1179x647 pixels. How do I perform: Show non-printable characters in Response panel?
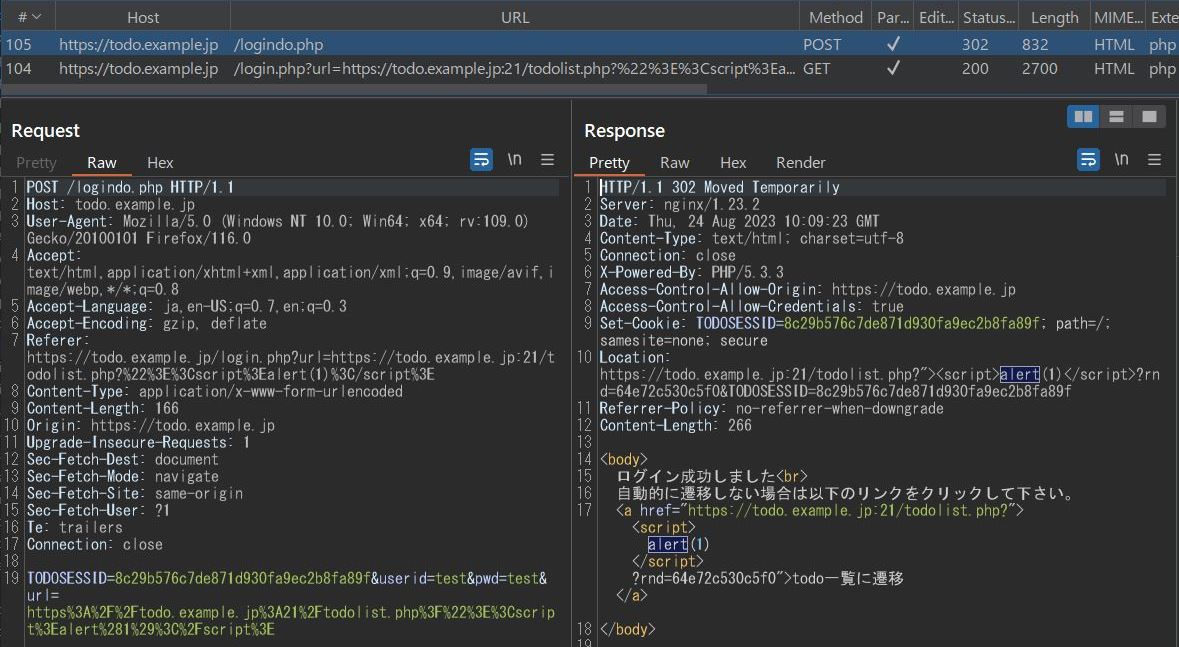coord(1121,159)
